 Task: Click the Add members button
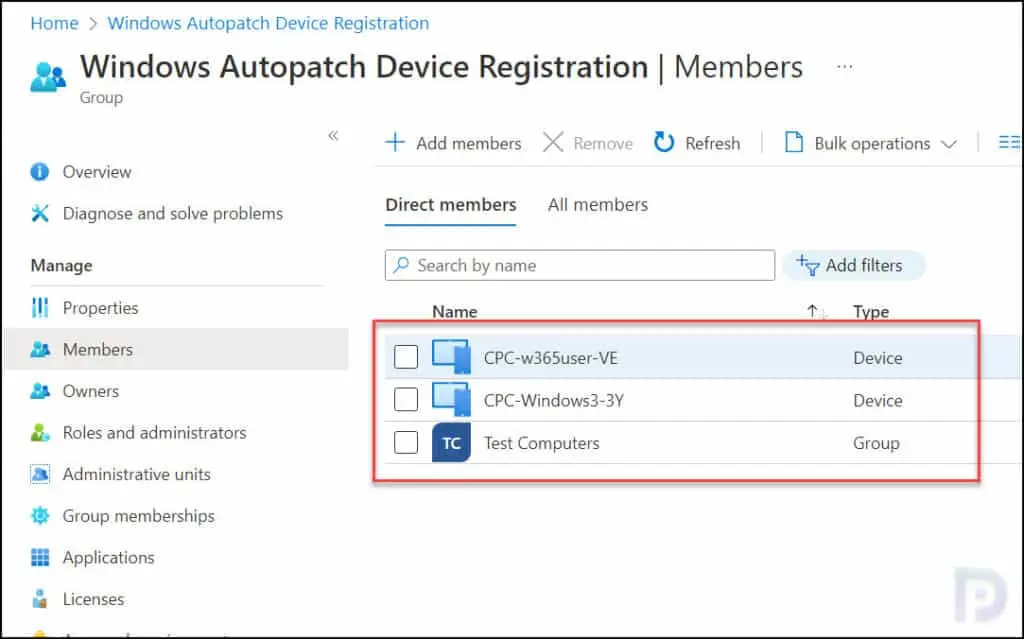click(x=454, y=143)
